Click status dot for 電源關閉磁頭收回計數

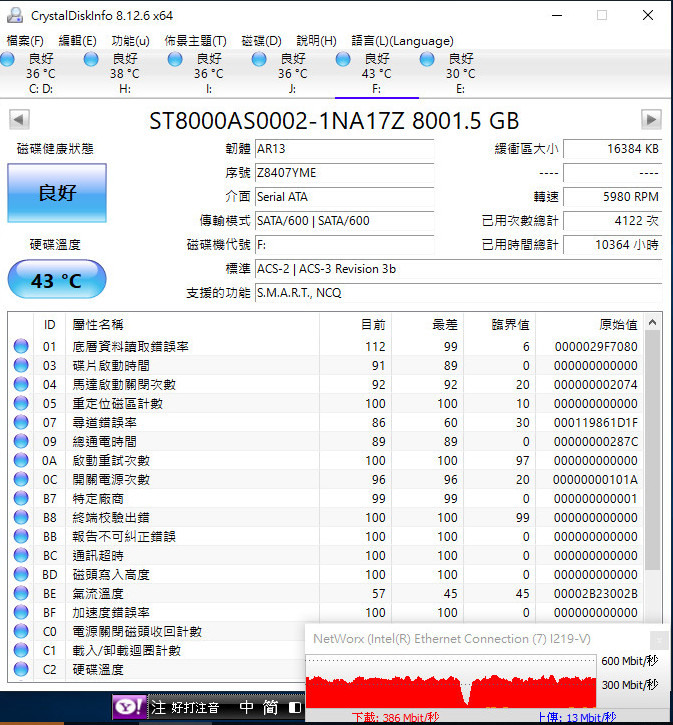21,631
